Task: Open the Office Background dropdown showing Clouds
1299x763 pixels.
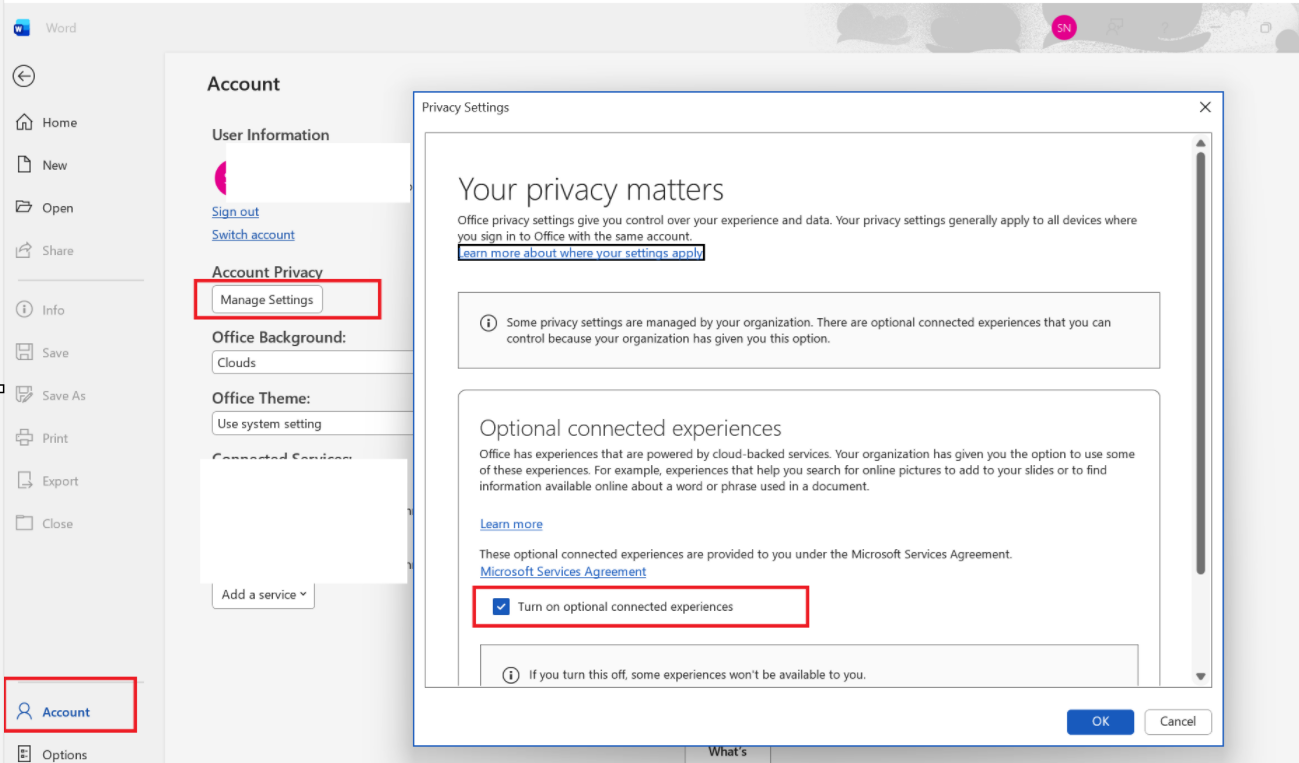Action: coord(313,363)
